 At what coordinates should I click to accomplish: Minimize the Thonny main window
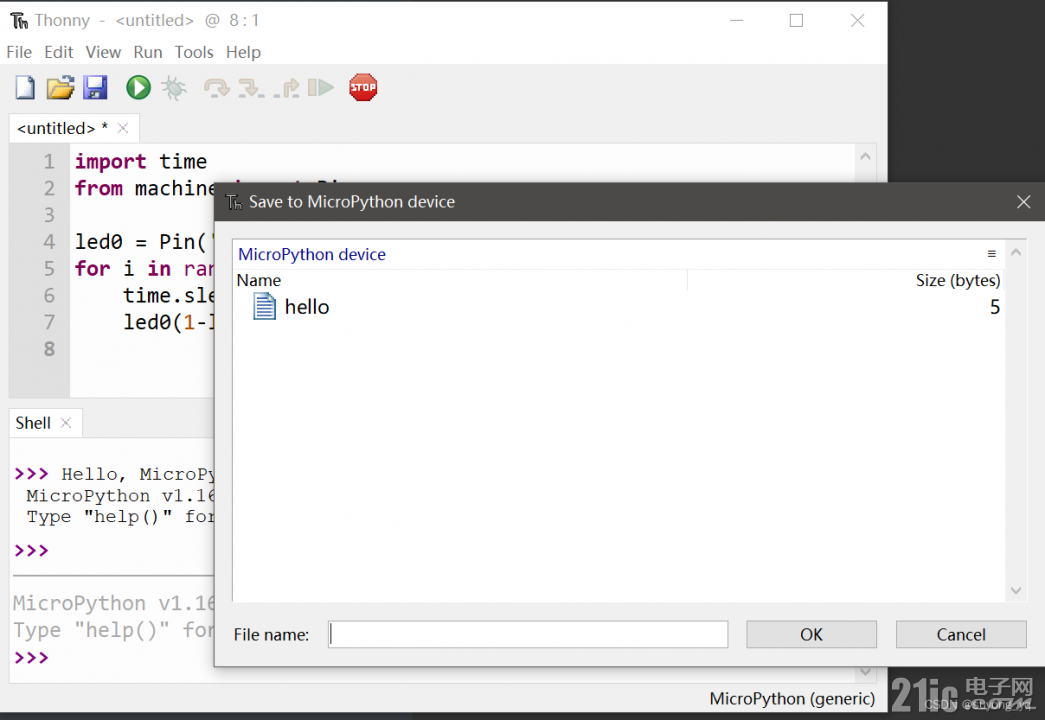click(x=736, y=21)
